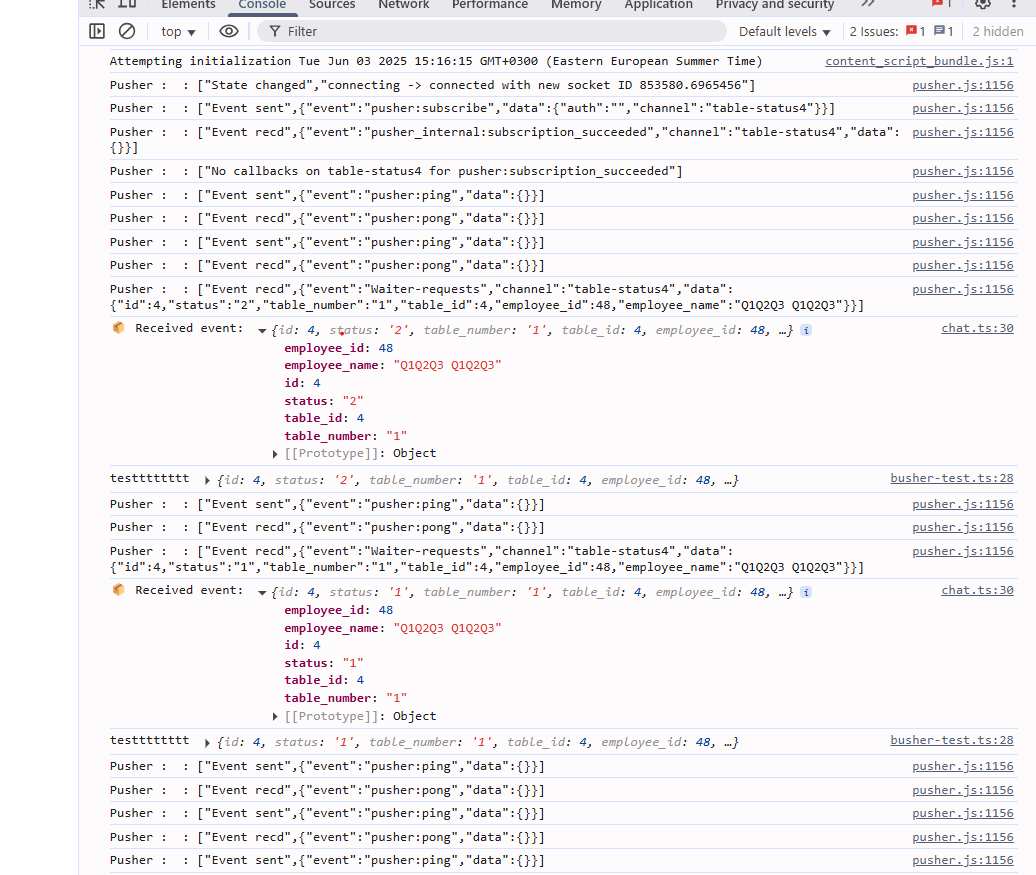Click the device toolbar icon at top left
Viewport: 1036px width, 875px height.
point(127,4)
